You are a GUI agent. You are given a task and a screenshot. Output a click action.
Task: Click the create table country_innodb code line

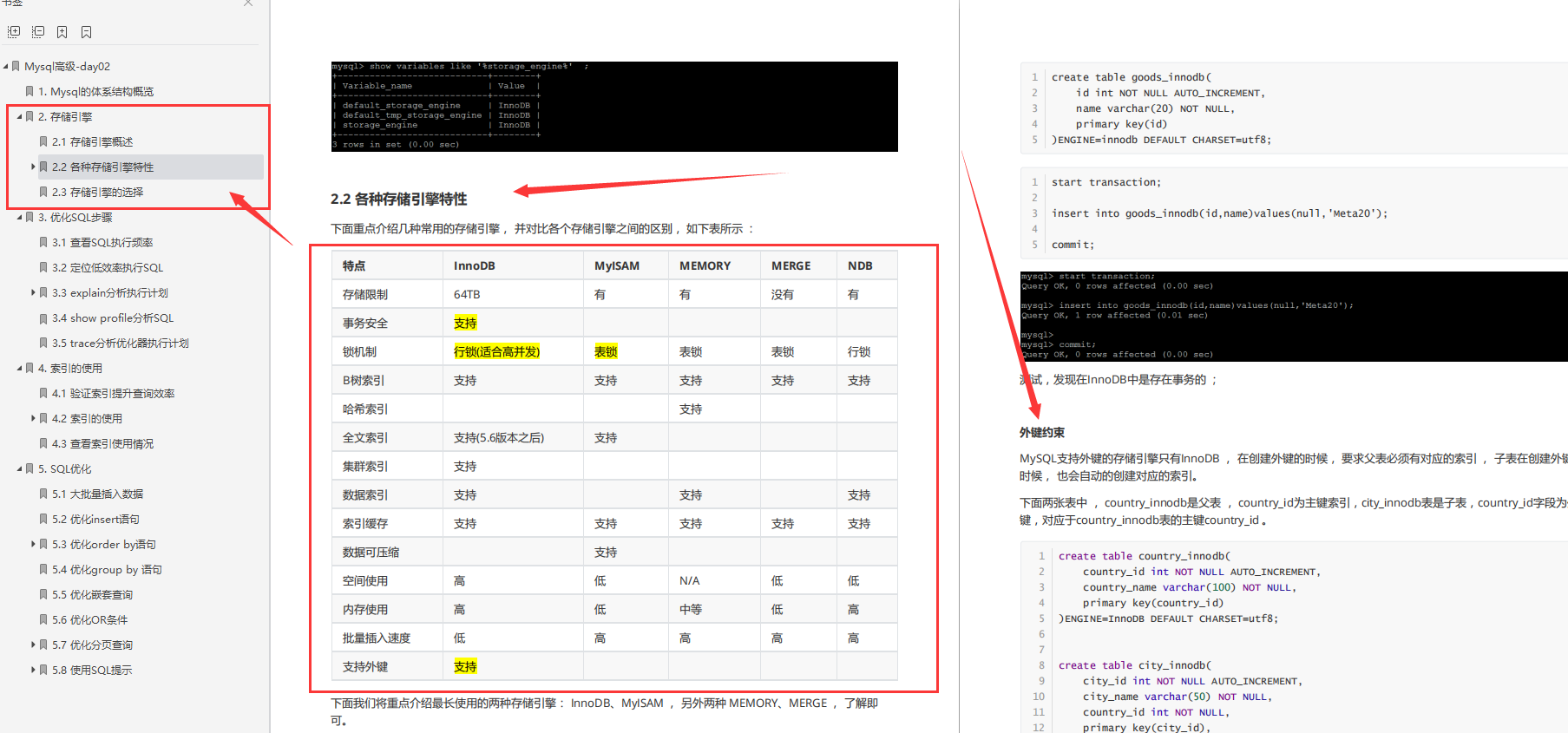[x=1144, y=556]
